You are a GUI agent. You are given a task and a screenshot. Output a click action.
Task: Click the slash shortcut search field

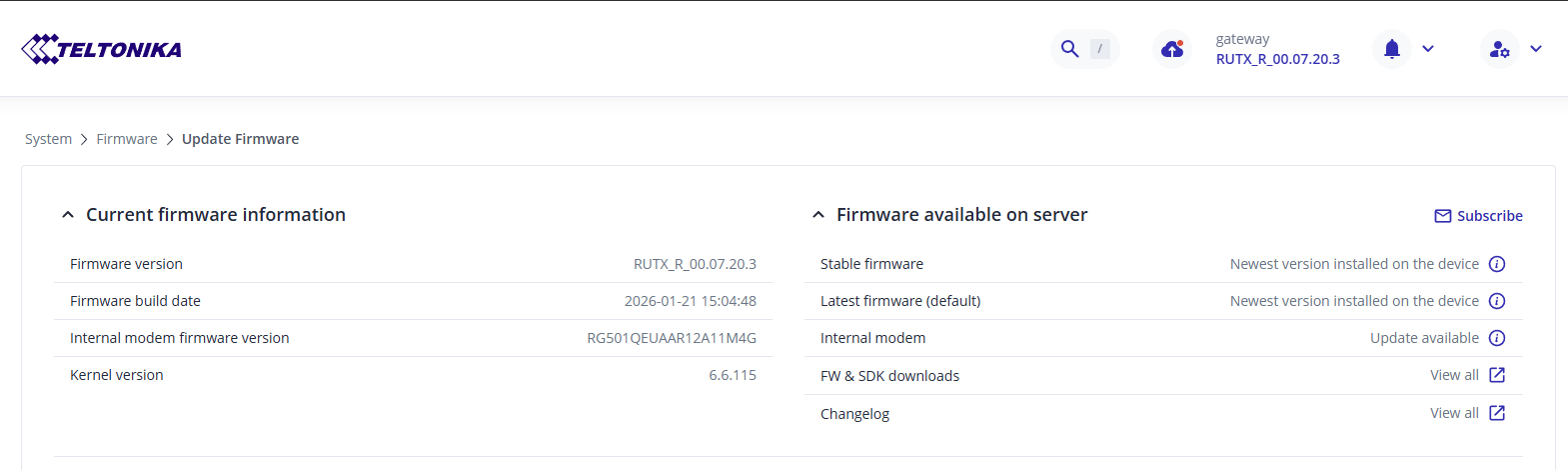[1100, 49]
